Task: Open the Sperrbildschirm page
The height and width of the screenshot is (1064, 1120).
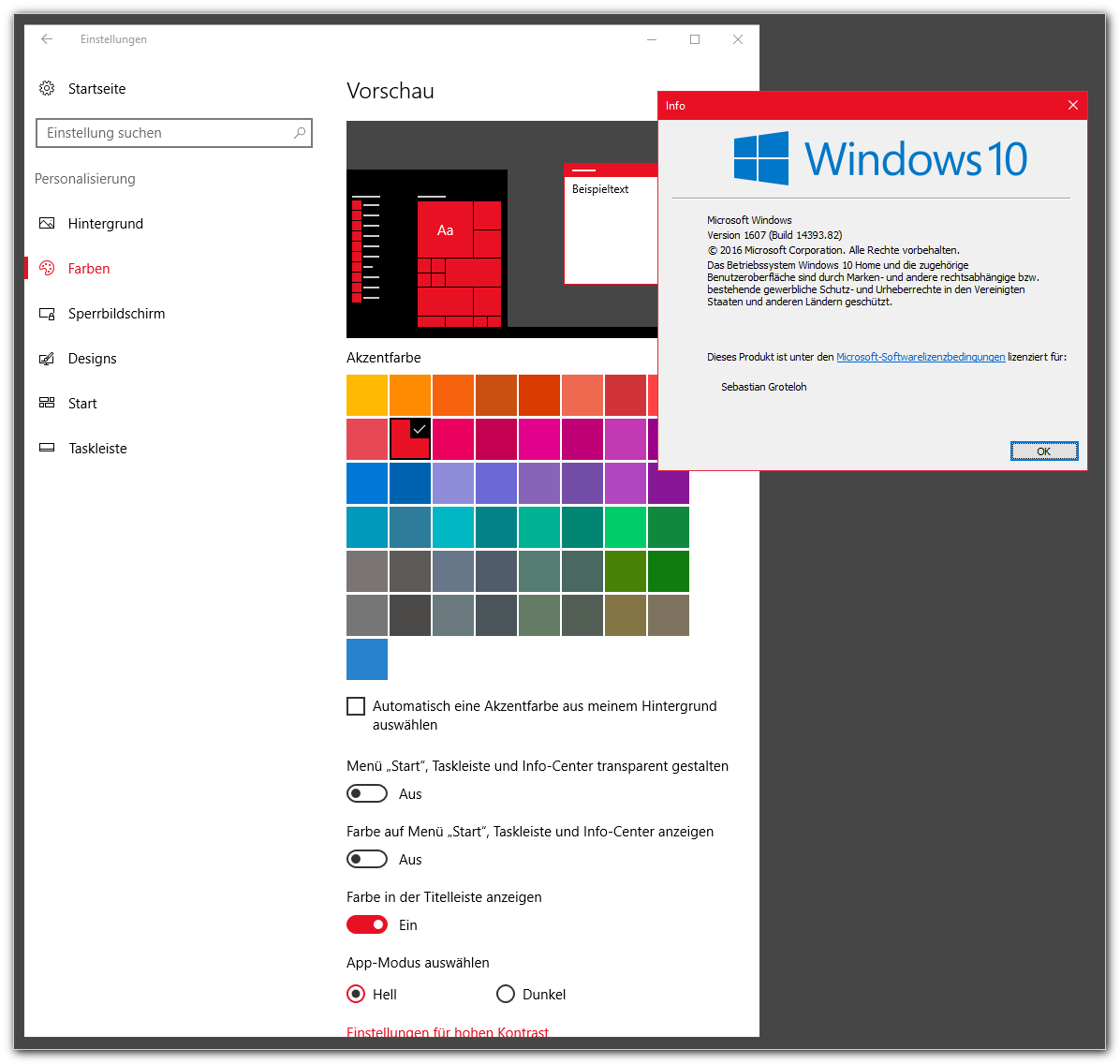Action: coord(116,314)
